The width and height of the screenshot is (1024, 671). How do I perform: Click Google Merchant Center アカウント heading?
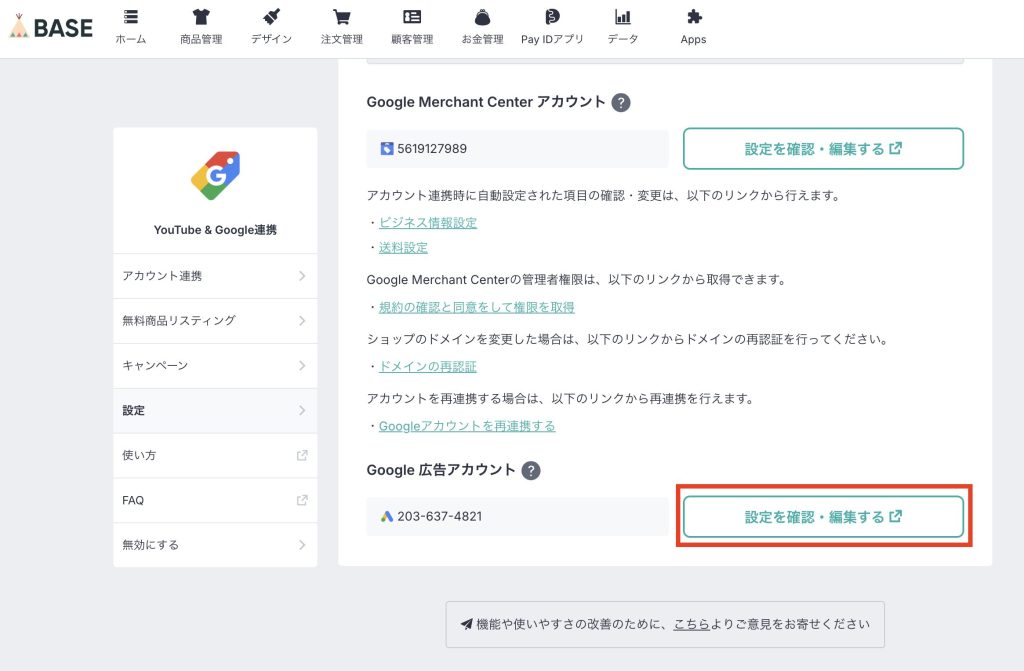[x=486, y=102]
